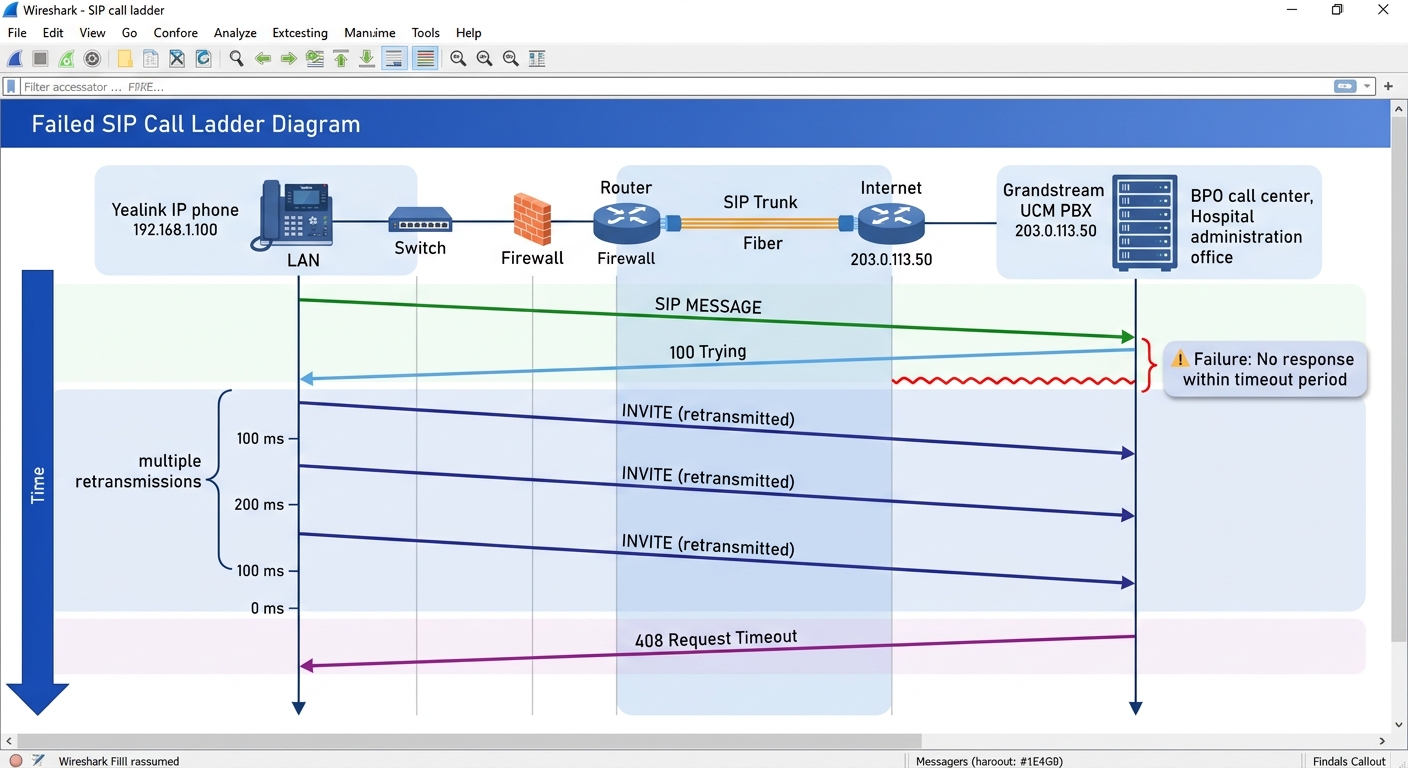Click the Findals Callout status entry
1408x768 pixels.
coord(1349,761)
